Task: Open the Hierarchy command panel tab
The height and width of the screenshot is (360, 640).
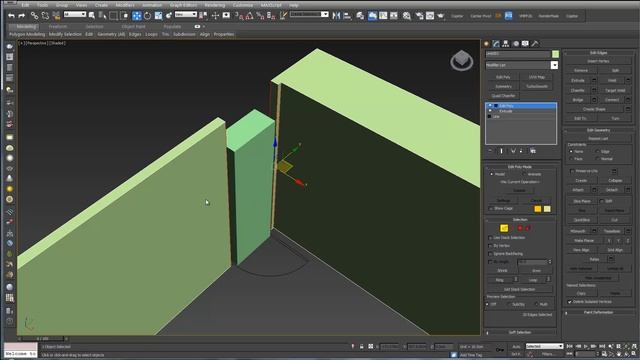Action: click(506, 44)
